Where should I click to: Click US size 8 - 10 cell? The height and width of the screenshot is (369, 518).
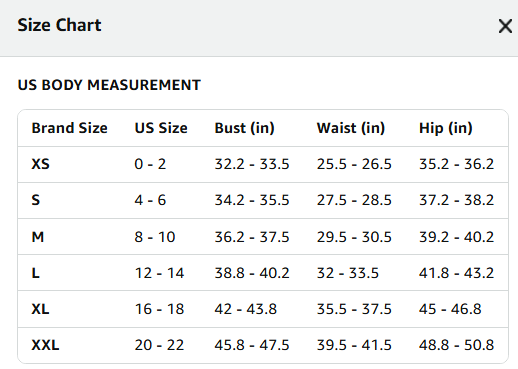click(155, 237)
